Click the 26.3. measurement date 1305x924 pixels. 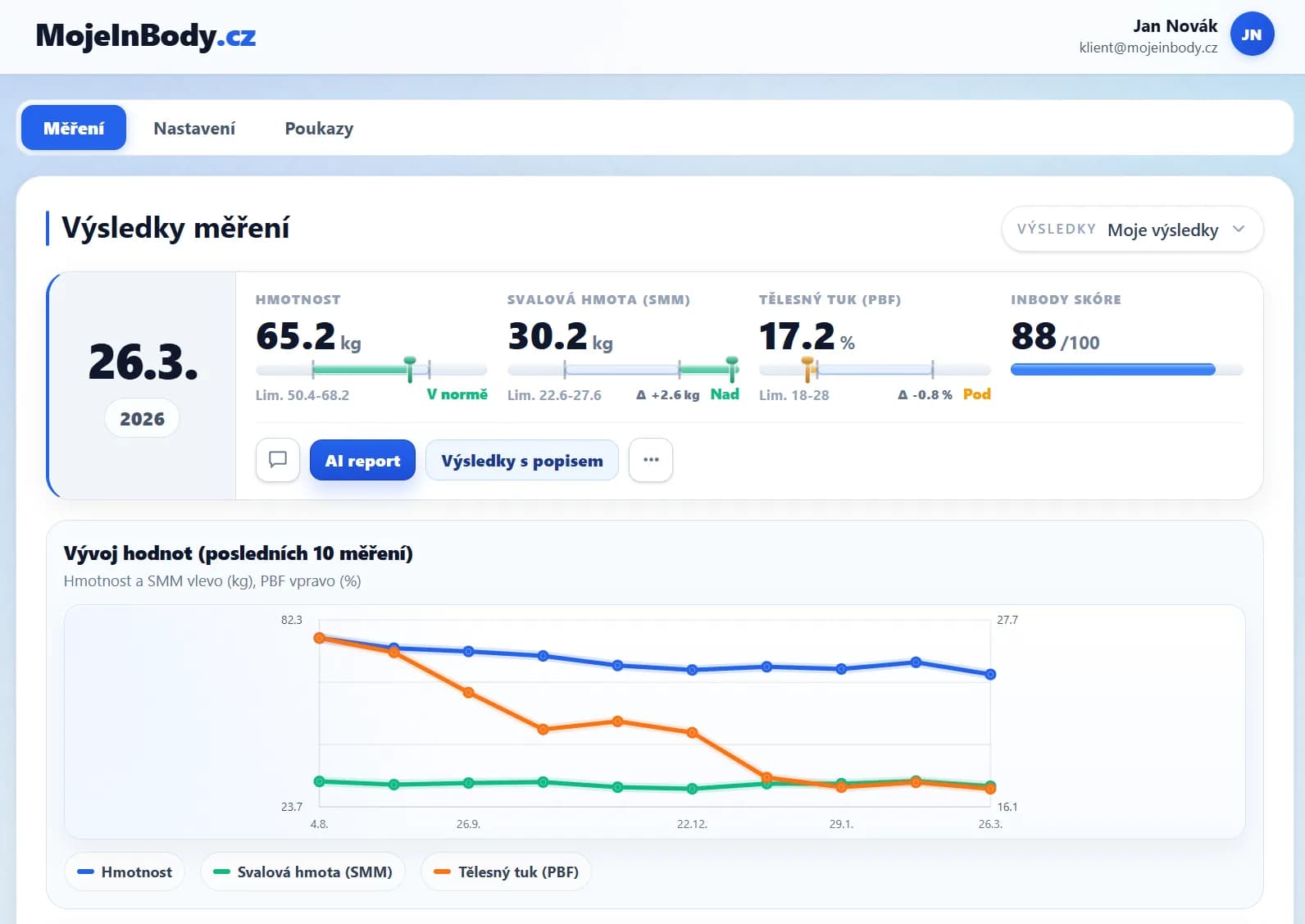143,361
